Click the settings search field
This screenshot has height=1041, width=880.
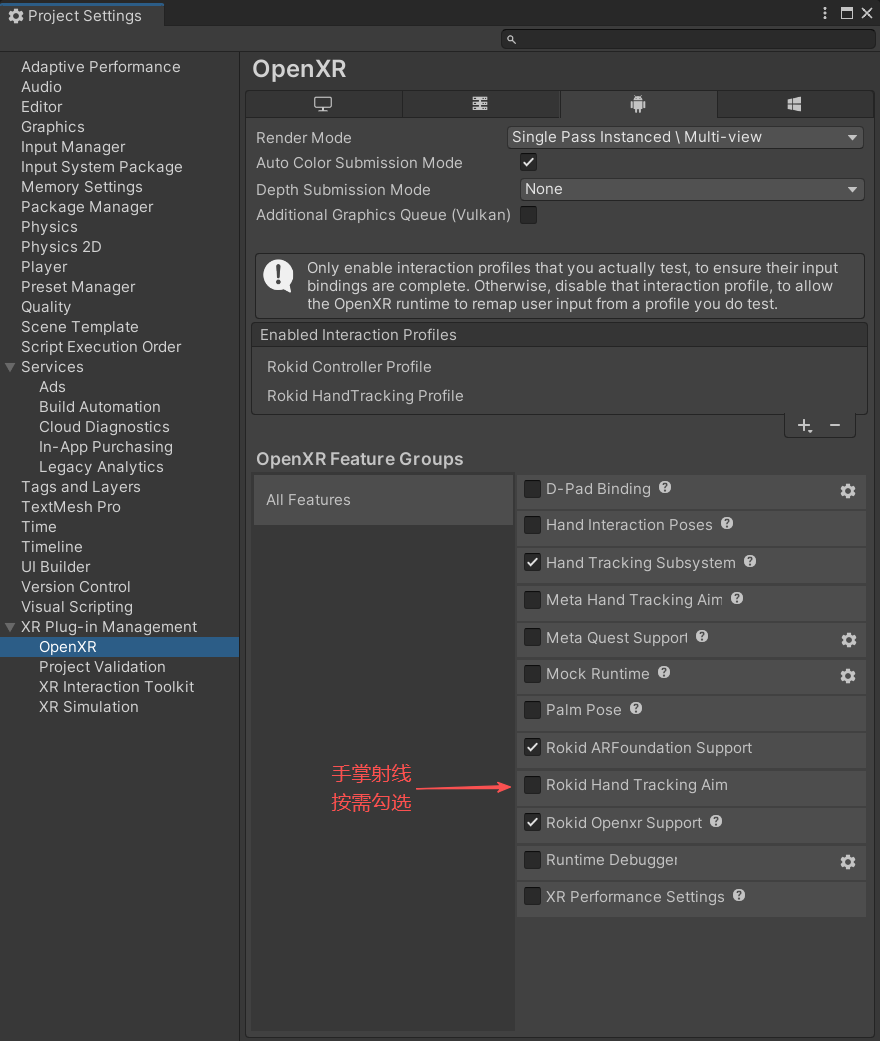688,39
